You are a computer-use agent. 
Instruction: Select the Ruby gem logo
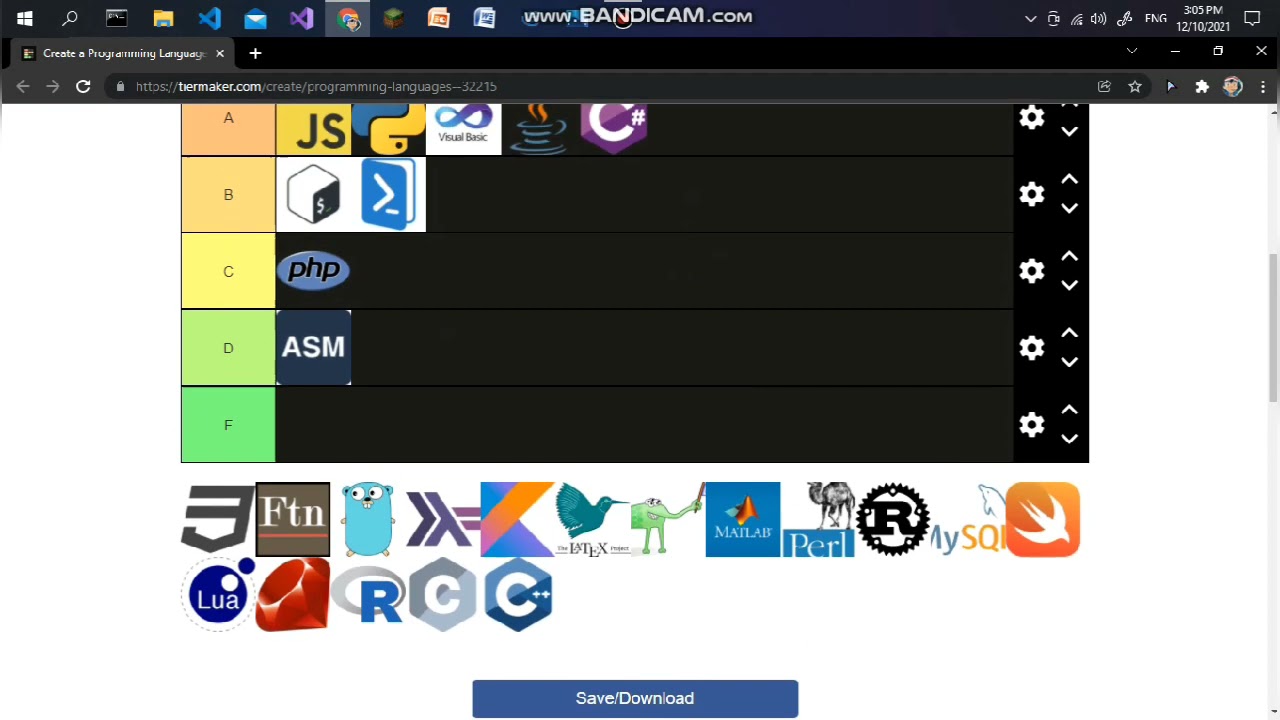click(x=293, y=595)
